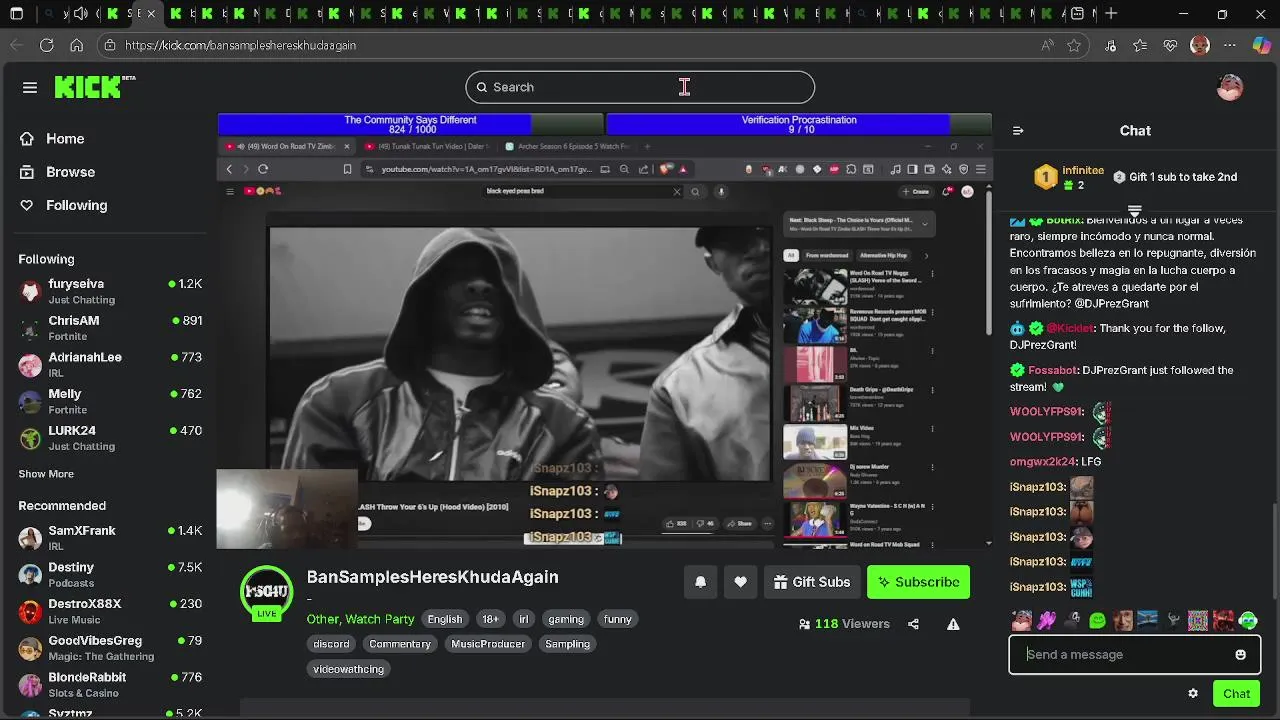The width and height of the screenshot is (1280, 720).
Task: Select the English language tag
Action: [x=445, y=619]
